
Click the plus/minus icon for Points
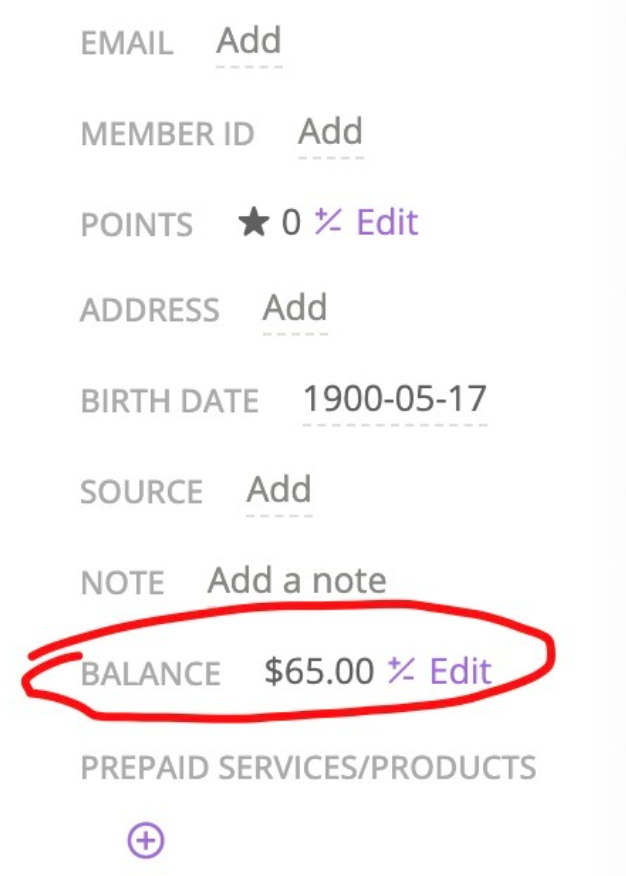click(x=327, y=222)
